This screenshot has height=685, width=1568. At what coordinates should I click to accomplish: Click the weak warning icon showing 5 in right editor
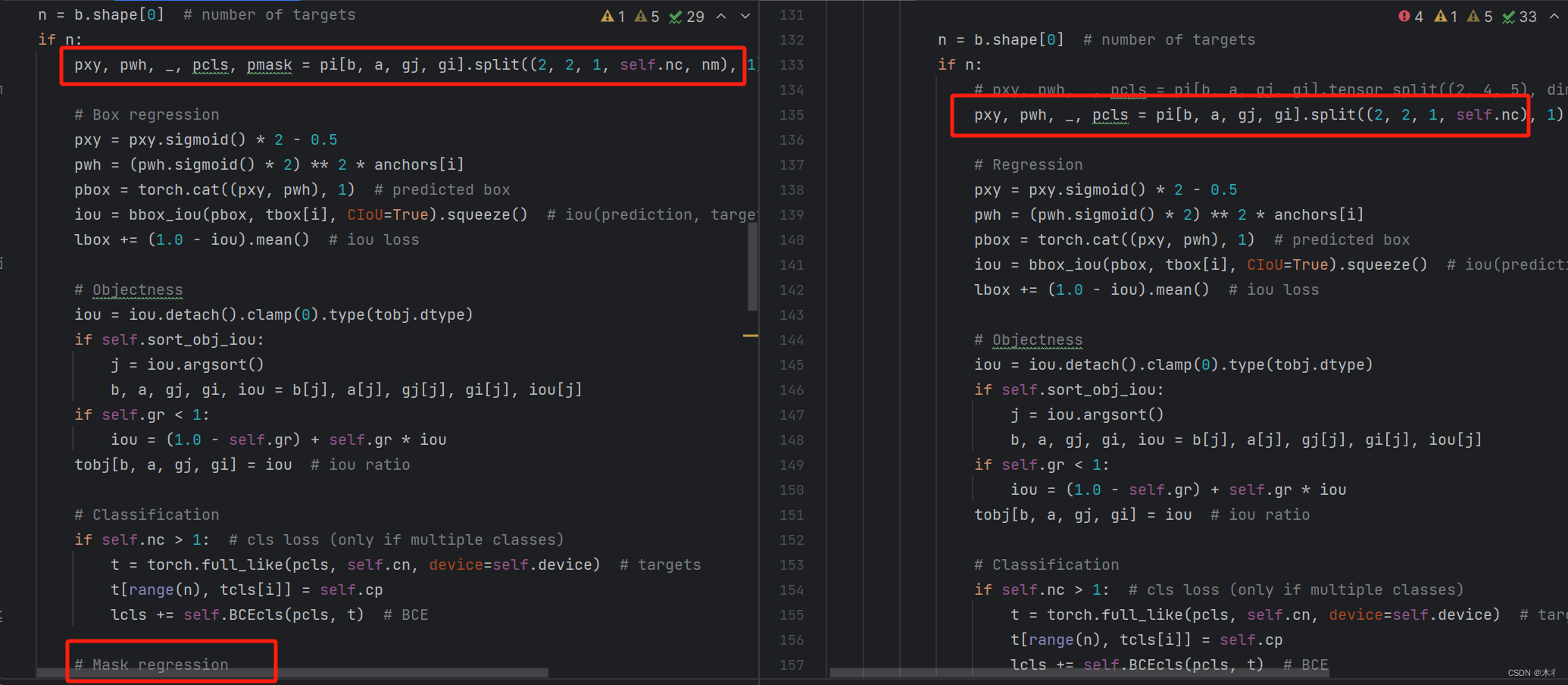click(x=1479, y=16)
